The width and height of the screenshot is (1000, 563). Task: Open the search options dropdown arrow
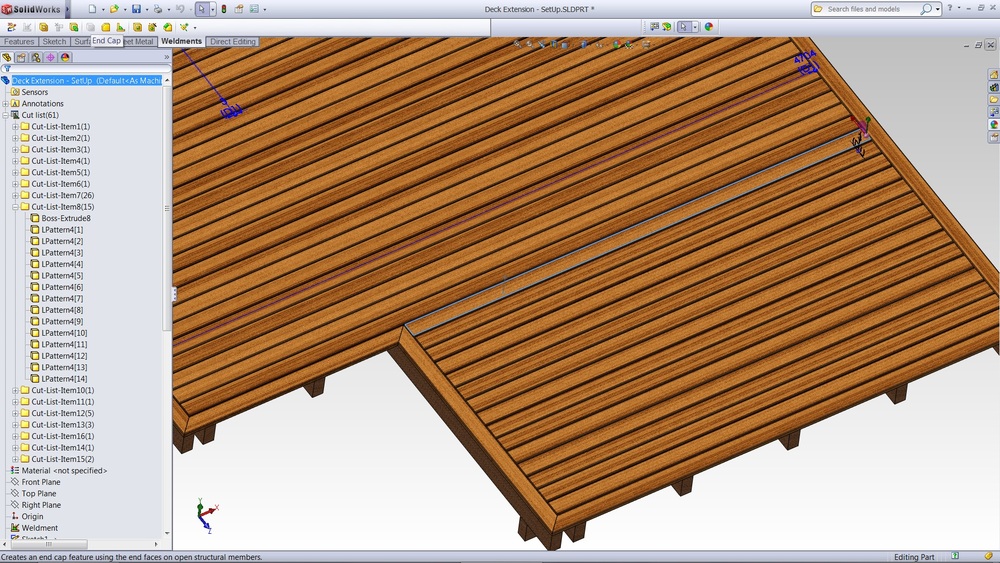pos(938,9)
